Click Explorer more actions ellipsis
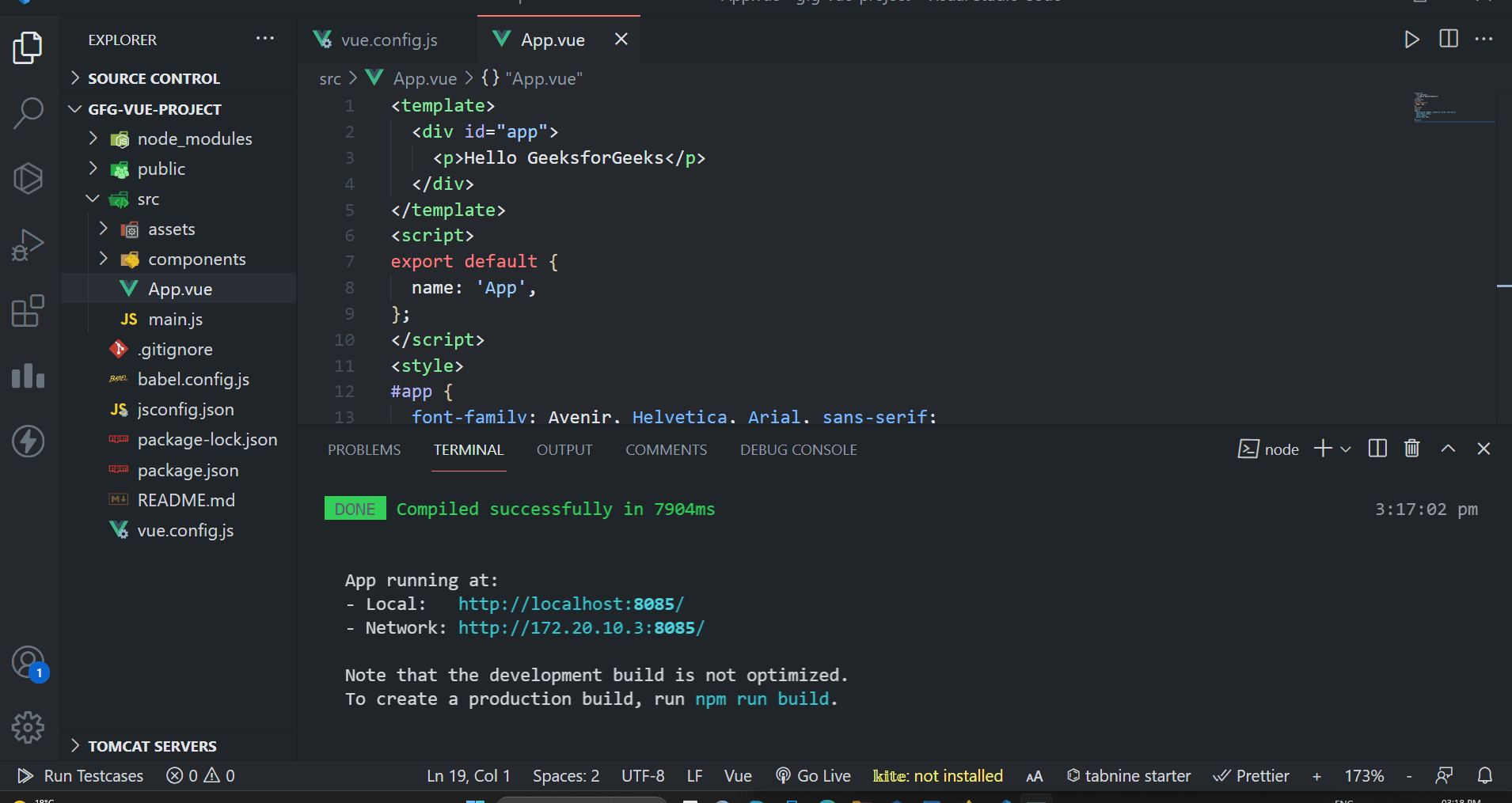Image resolution: width=1512 pixels, height=803 pixels. click(x=265, y=39)
